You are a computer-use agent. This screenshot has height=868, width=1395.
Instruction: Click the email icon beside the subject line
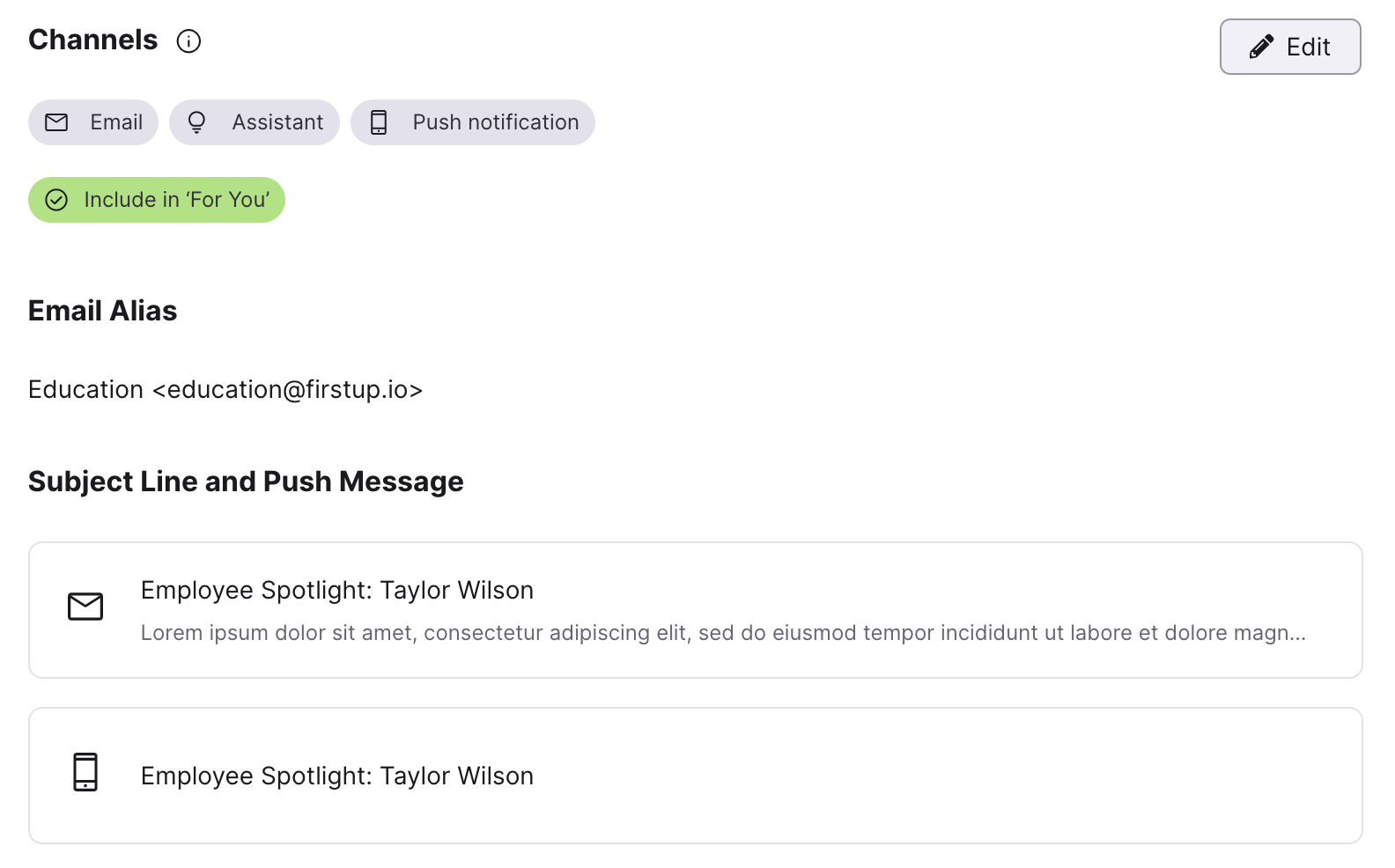pyautogui.click(x=85, y=606)
